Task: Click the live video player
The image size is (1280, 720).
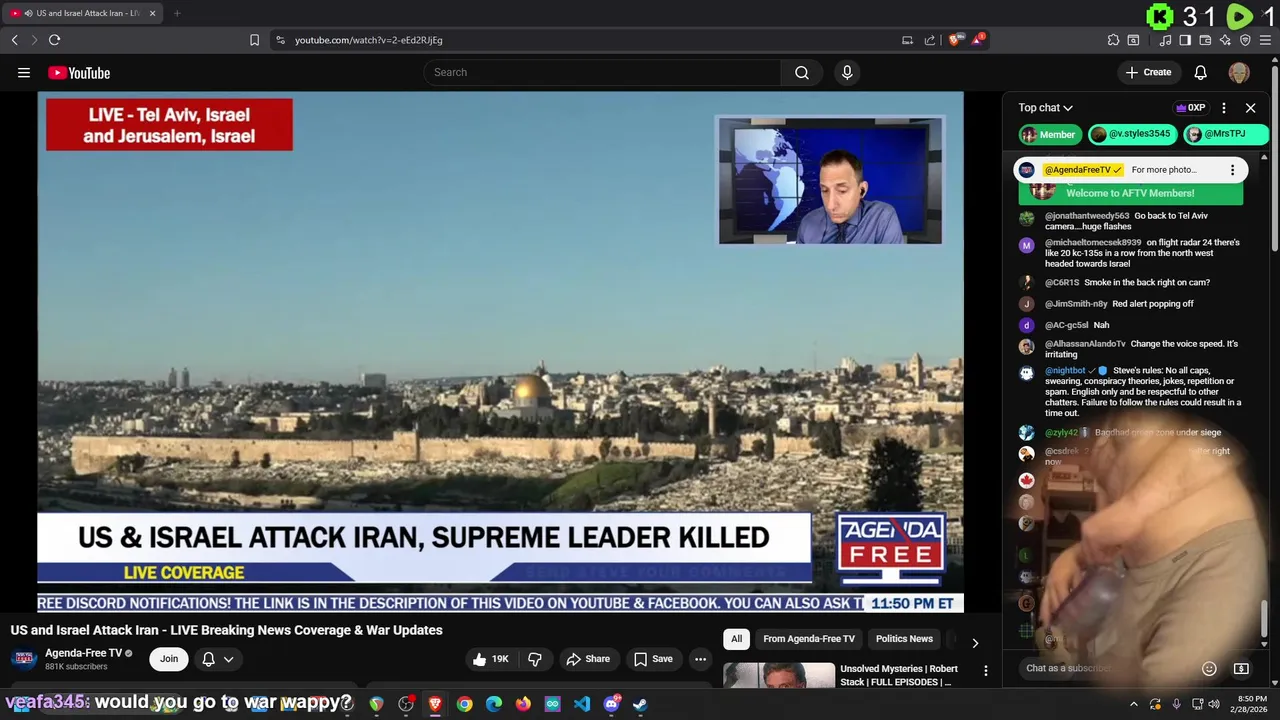Action: tap(500, 352)
